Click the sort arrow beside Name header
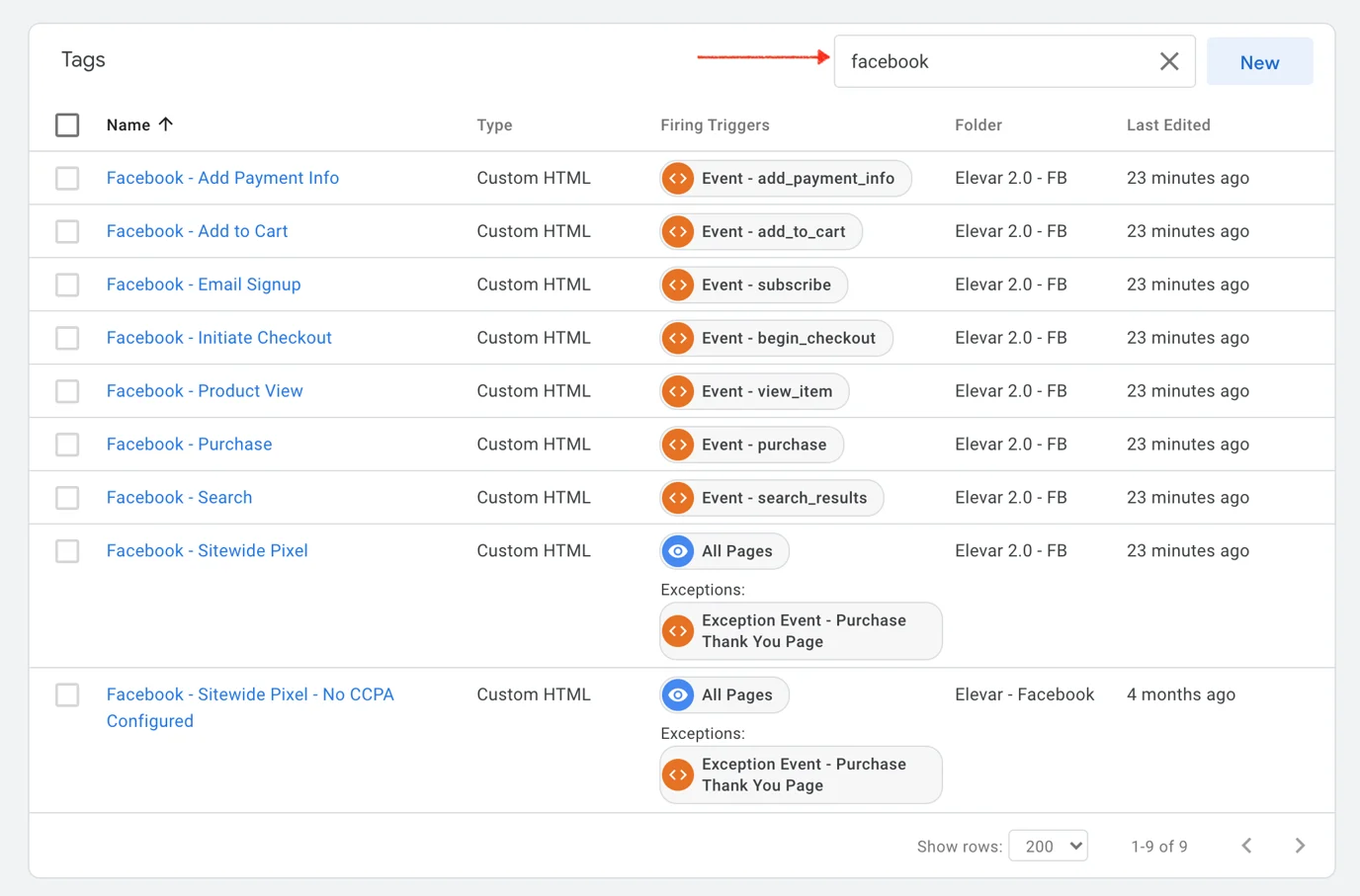The width and height of the screenshot is (1360, 896). point(166,124)
